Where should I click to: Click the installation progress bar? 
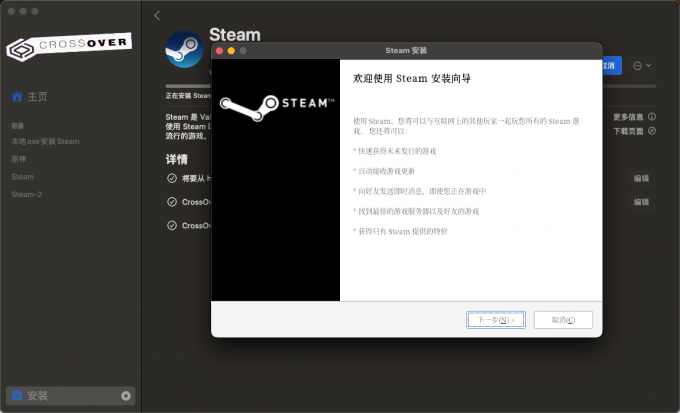tap(629, 86)
